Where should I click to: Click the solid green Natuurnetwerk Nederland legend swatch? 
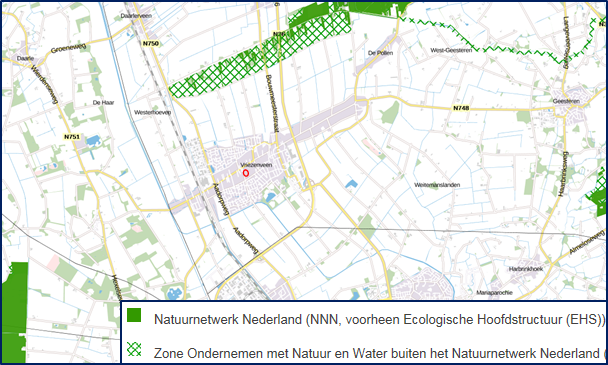134,315
